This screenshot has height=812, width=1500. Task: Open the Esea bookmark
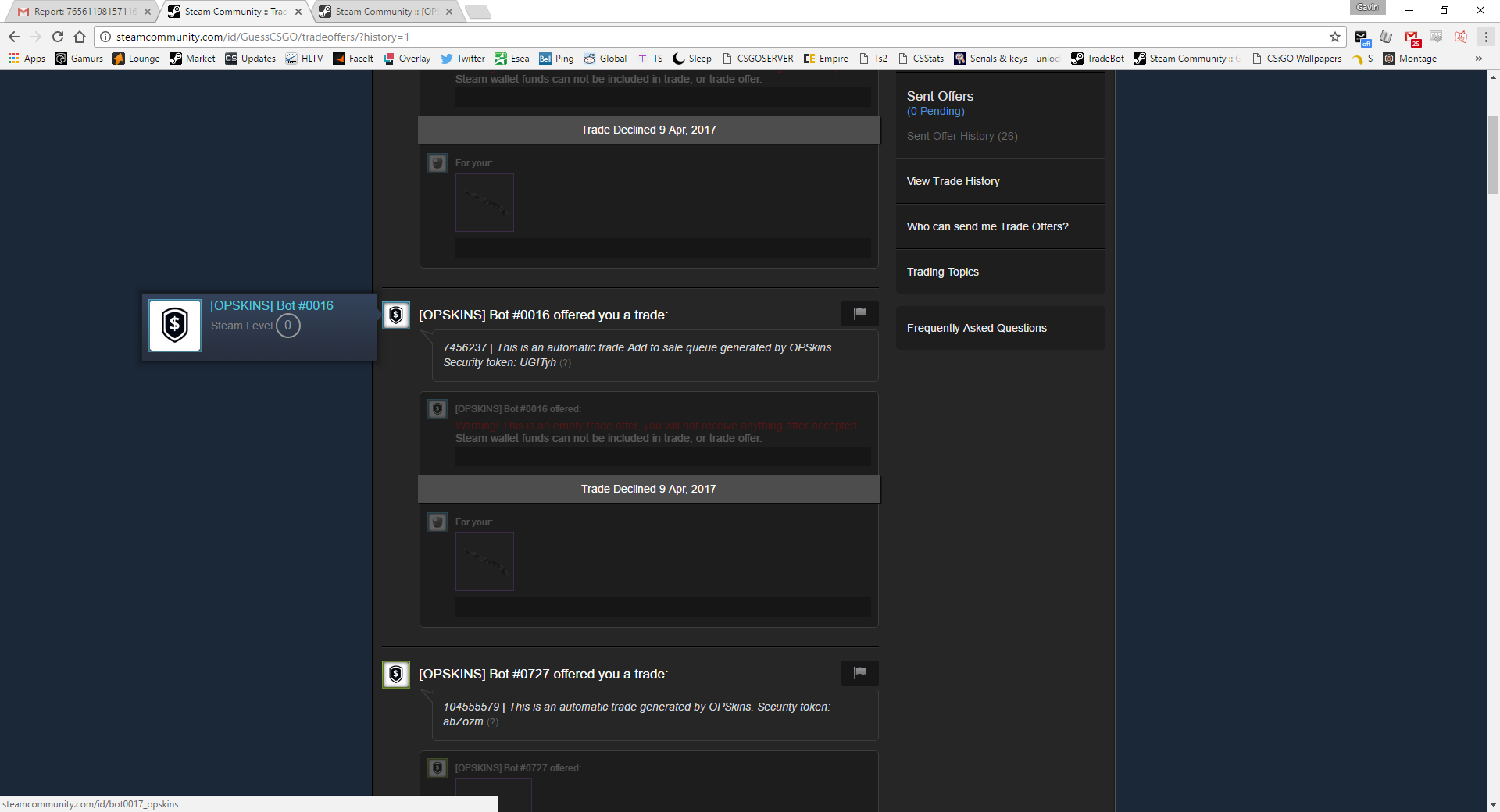tap(512, 59)
